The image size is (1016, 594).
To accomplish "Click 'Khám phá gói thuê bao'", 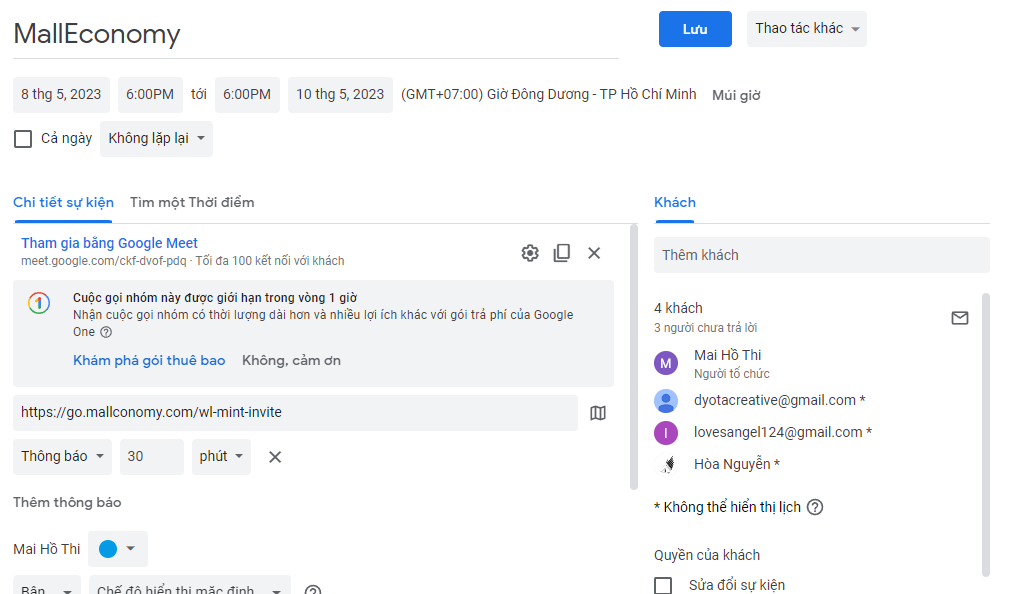I will (x=149, y=361).
